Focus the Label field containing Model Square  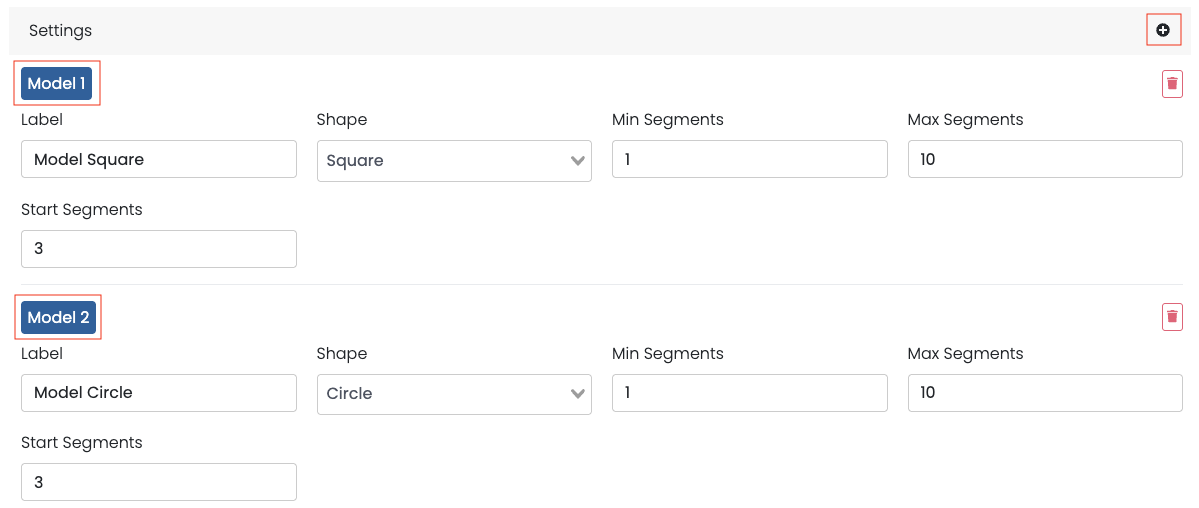point(158,159)
